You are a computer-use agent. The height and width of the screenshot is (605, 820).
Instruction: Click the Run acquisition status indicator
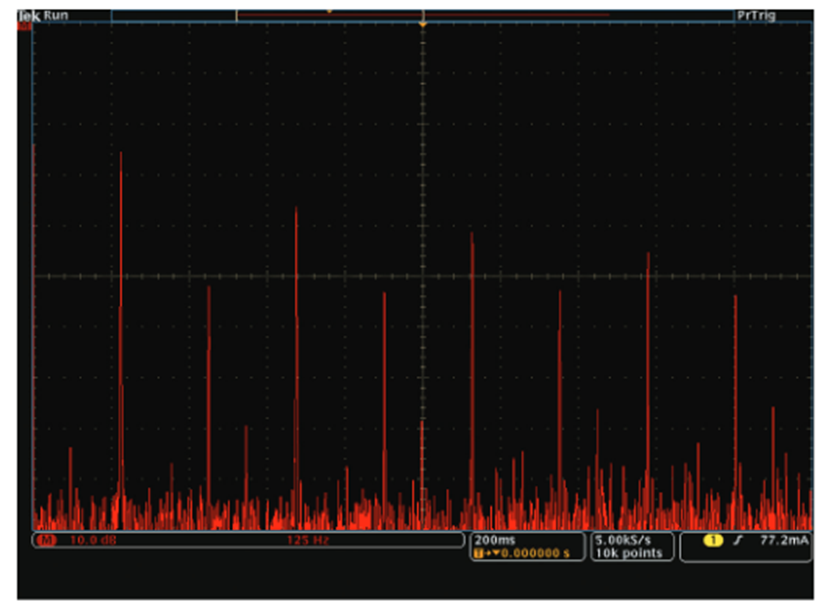coord(56,16)
